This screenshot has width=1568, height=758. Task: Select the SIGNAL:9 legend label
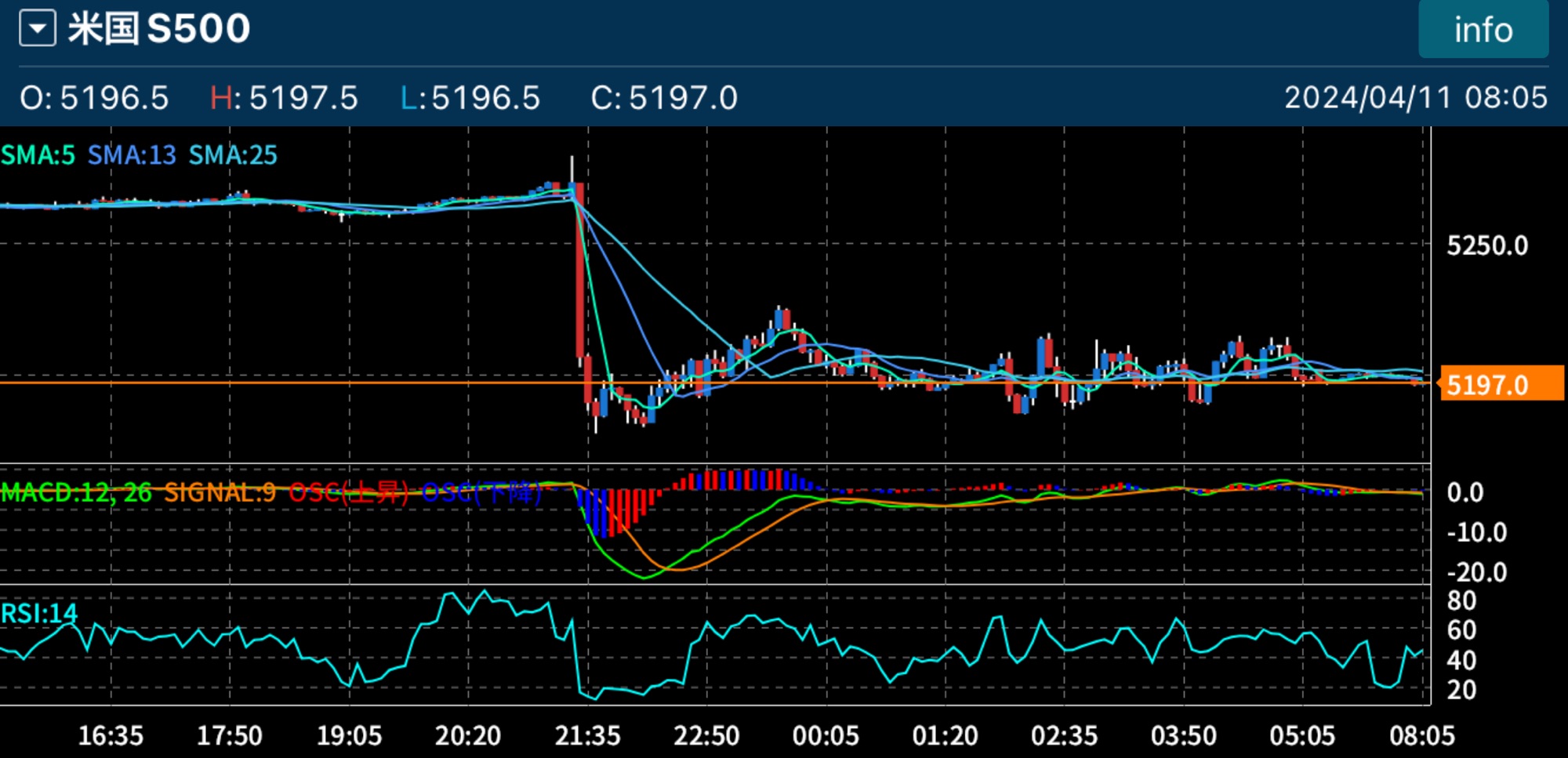220,492
